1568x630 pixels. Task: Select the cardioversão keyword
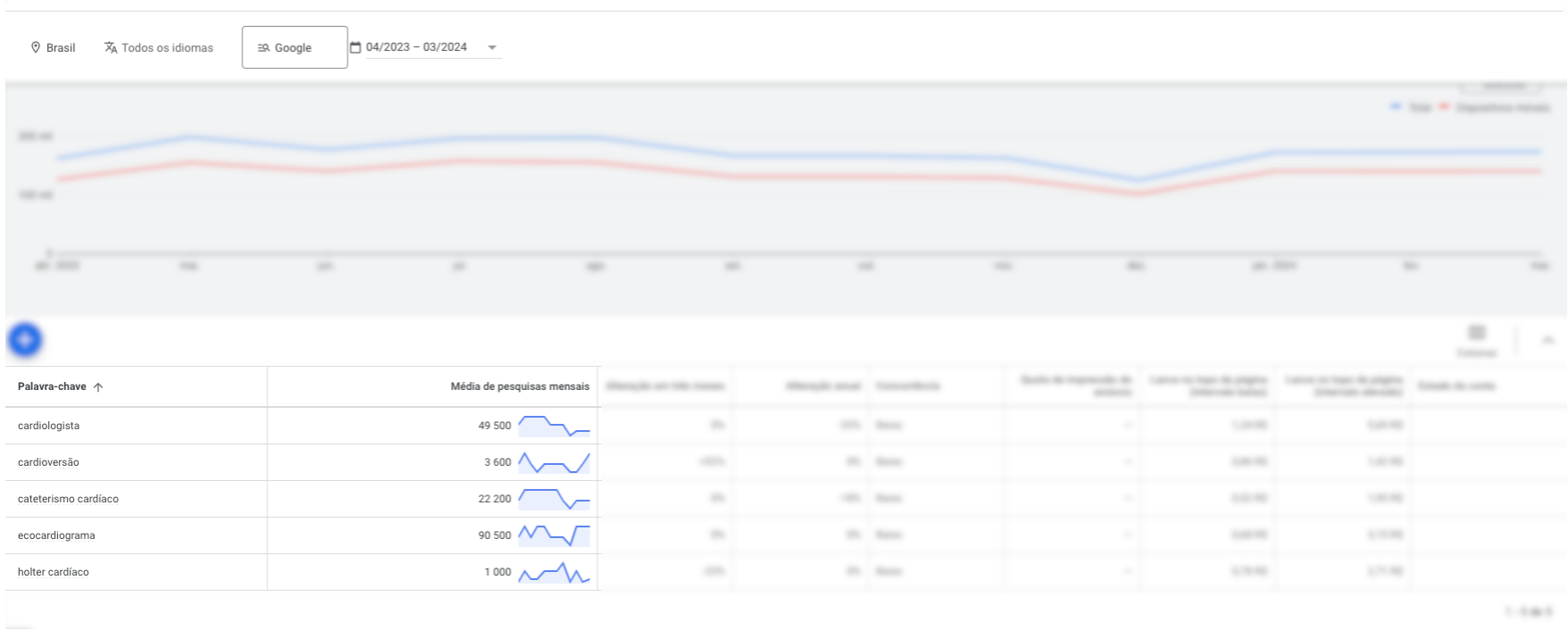[48, 462]
